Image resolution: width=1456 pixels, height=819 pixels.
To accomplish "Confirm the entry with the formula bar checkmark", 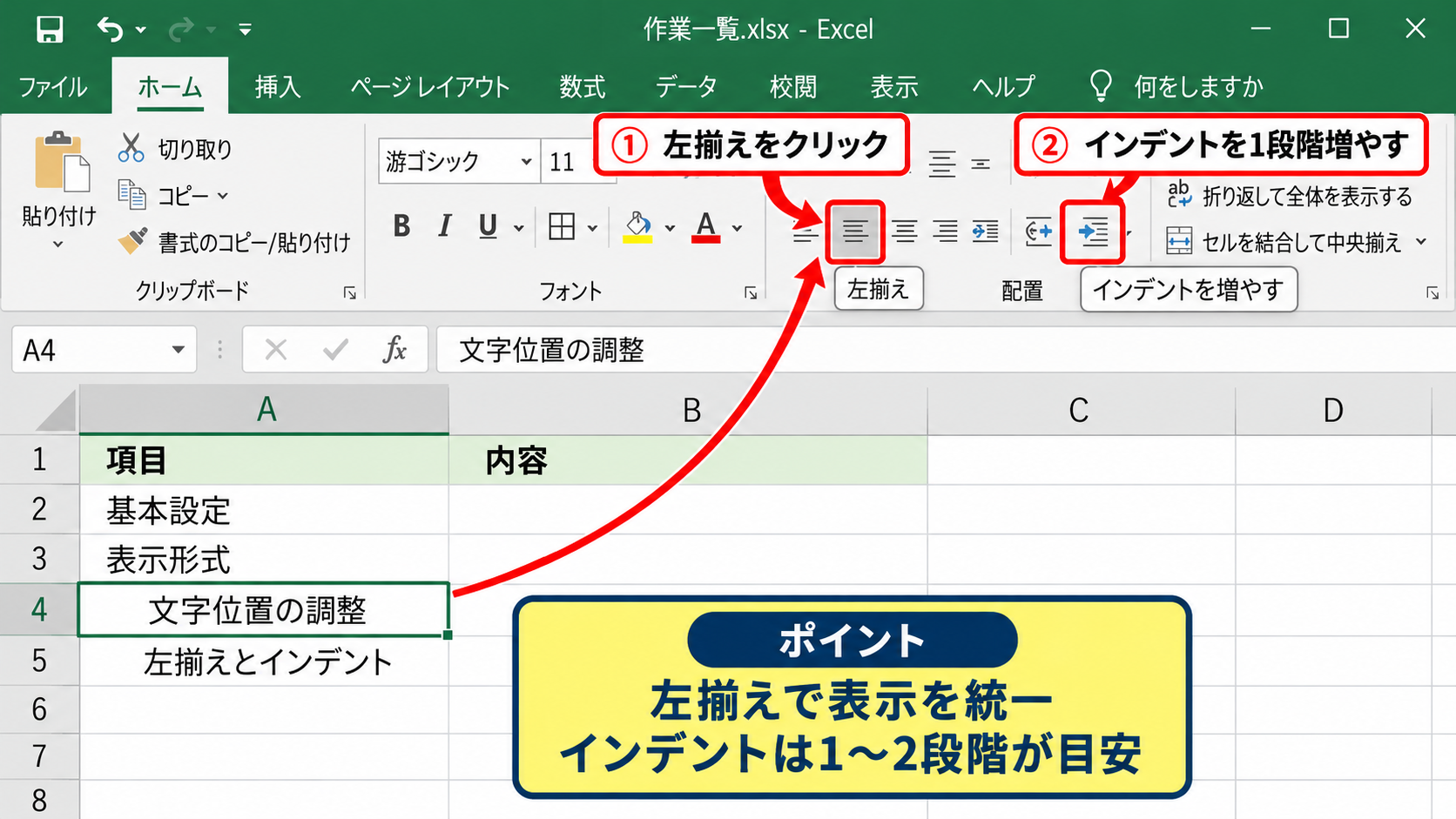I will click(x=335, y=350).
